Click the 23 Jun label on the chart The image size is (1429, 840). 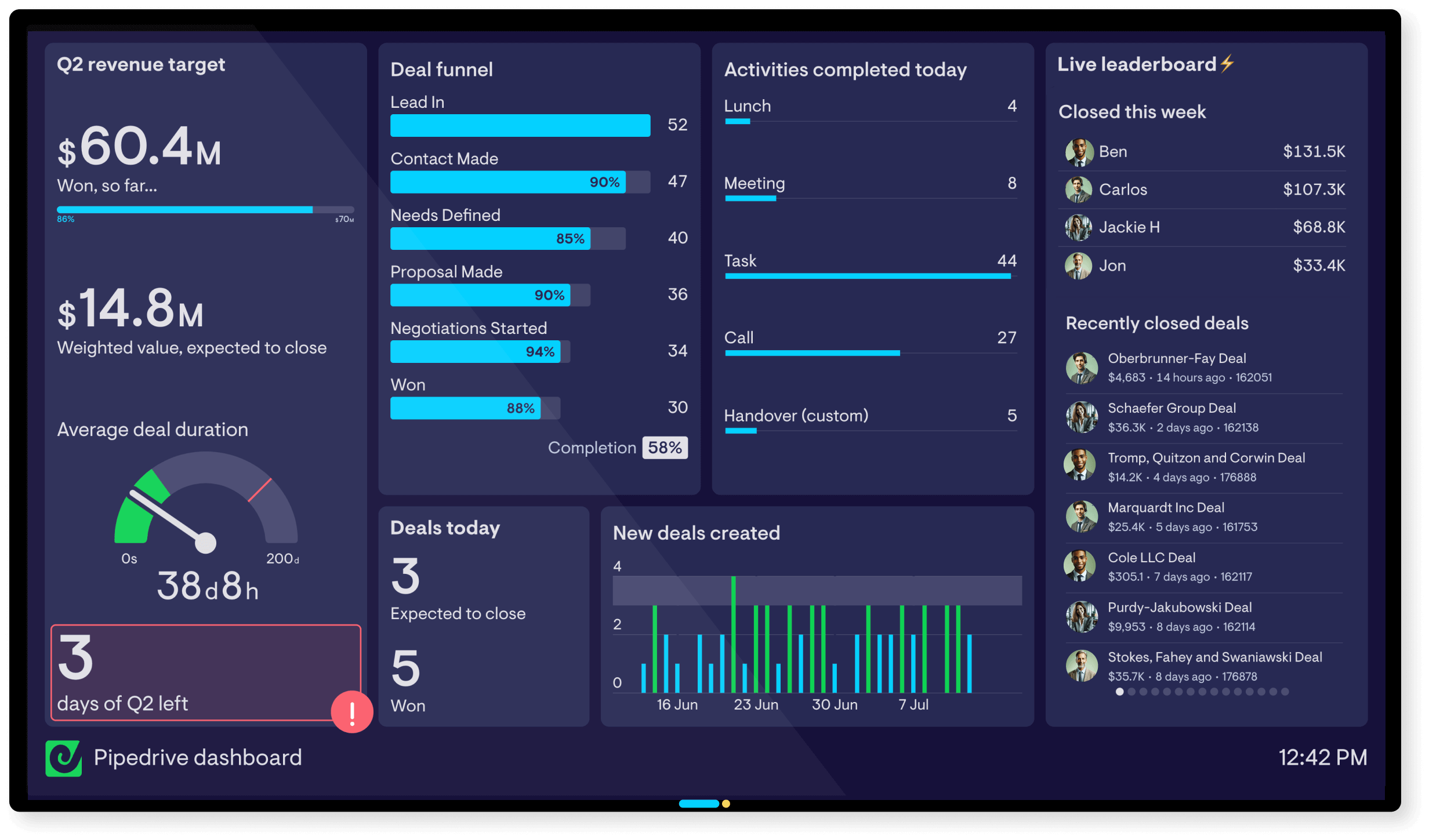[x=756, y=705]
